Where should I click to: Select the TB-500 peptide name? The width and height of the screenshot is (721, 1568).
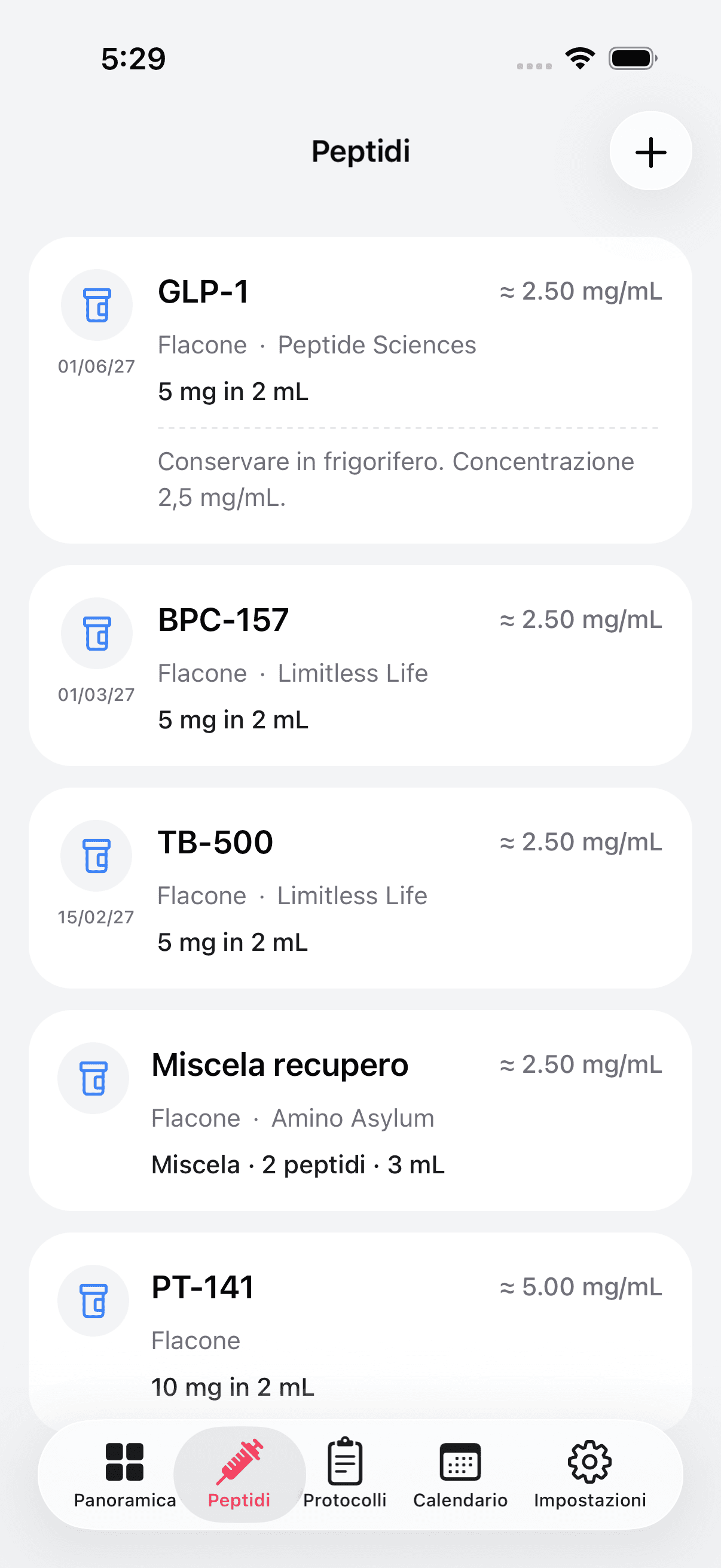click(215, 843)
